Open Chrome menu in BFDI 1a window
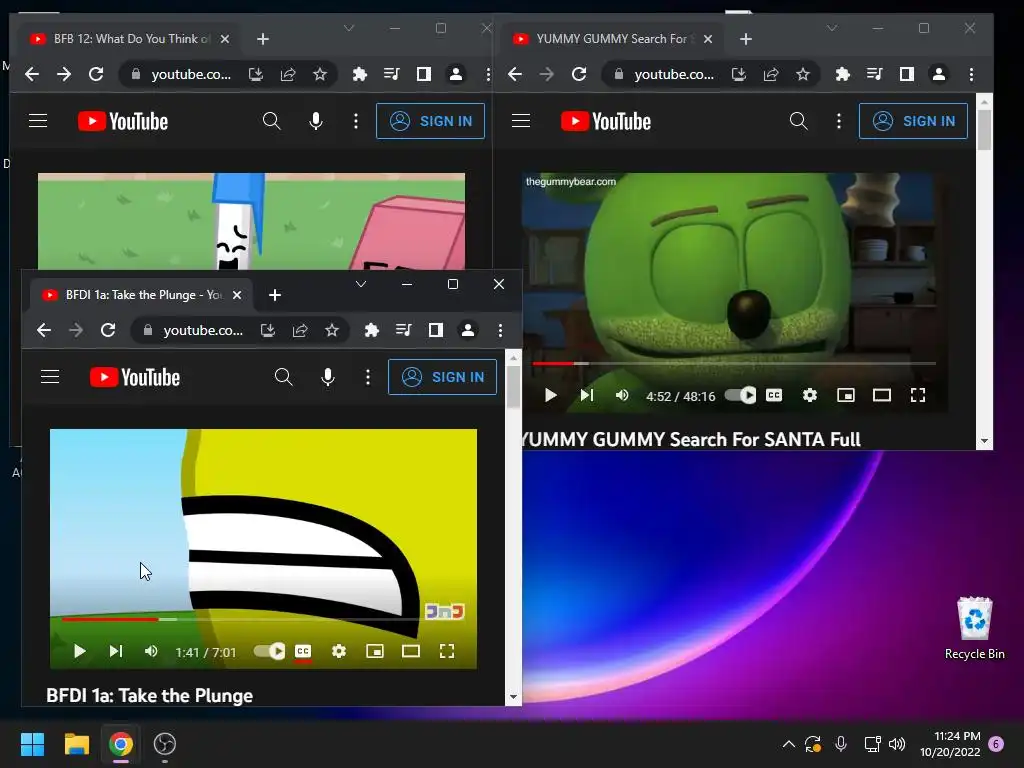The height and width of the screenshot is (768, 1024). [x=500, y=330]
